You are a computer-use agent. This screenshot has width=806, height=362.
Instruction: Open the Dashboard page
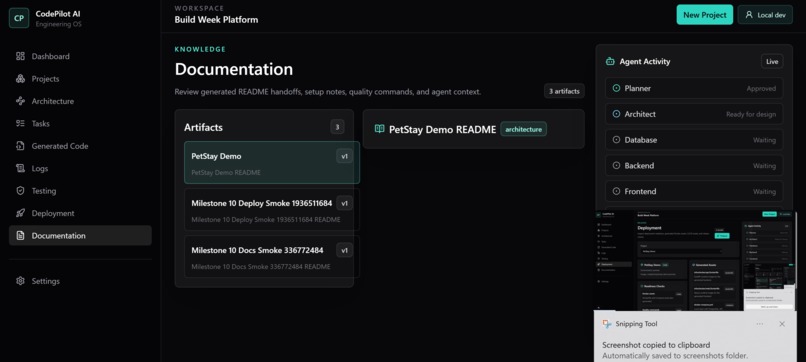(x=80, y=56)
